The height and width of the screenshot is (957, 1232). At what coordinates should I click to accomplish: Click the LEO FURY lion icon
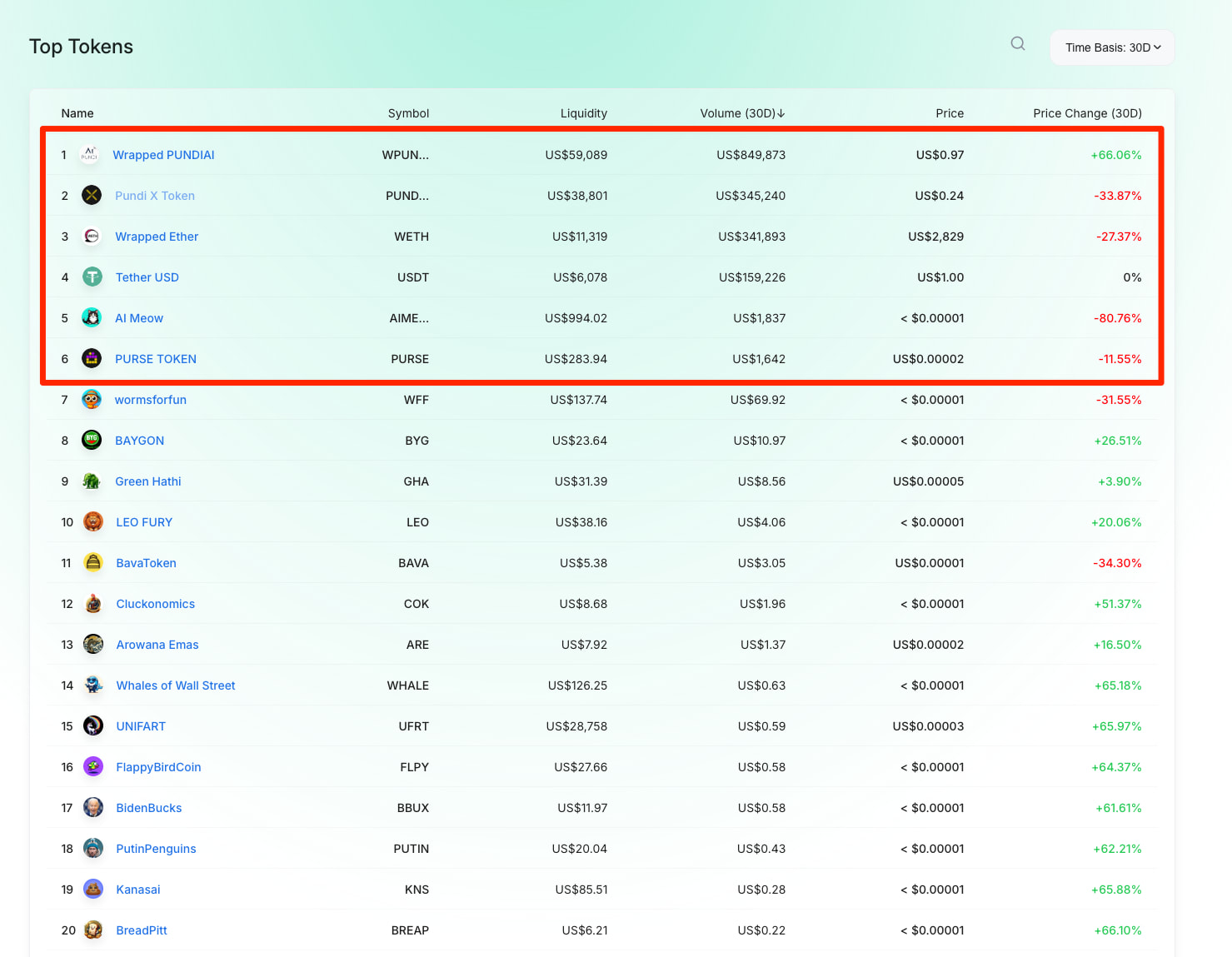tap(93, 522)
